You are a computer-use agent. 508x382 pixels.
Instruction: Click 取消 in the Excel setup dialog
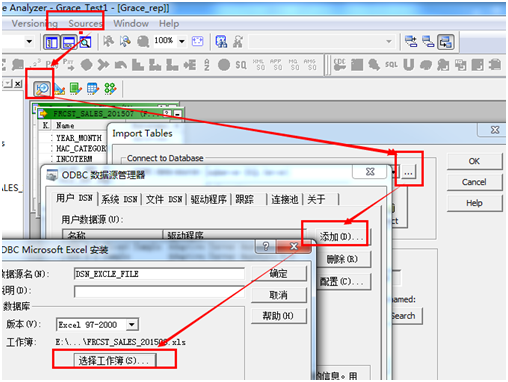[279, 295]
